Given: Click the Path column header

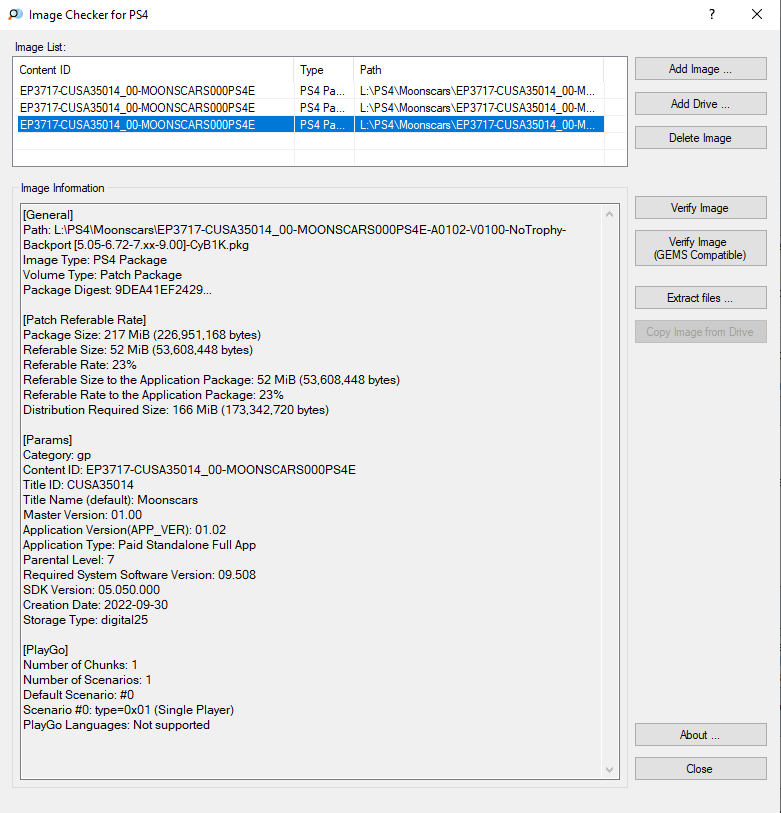Looking at the screenshot, I should [x=479, y=70].
